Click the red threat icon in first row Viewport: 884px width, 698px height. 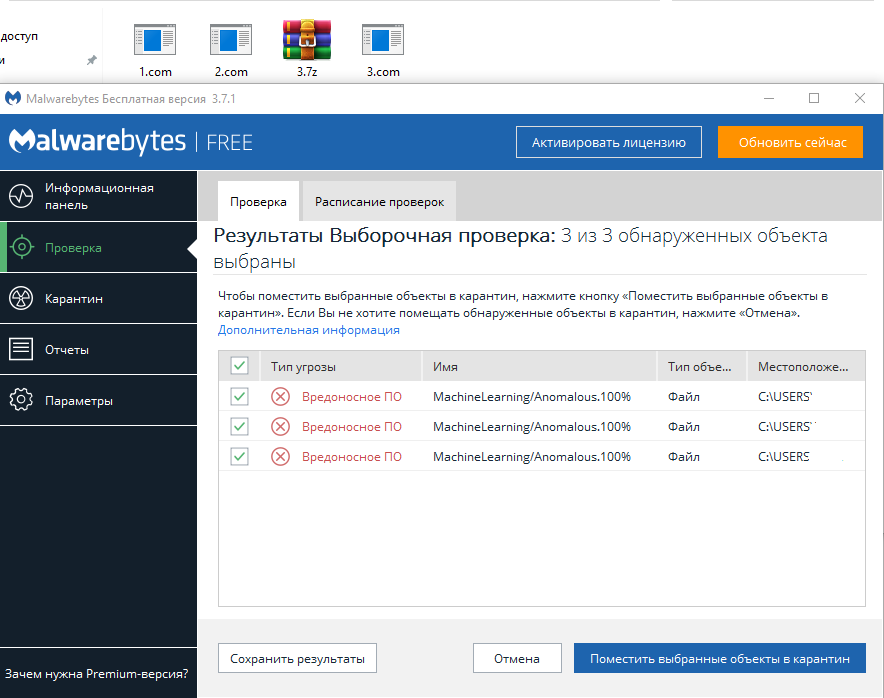tap(280, 397)
